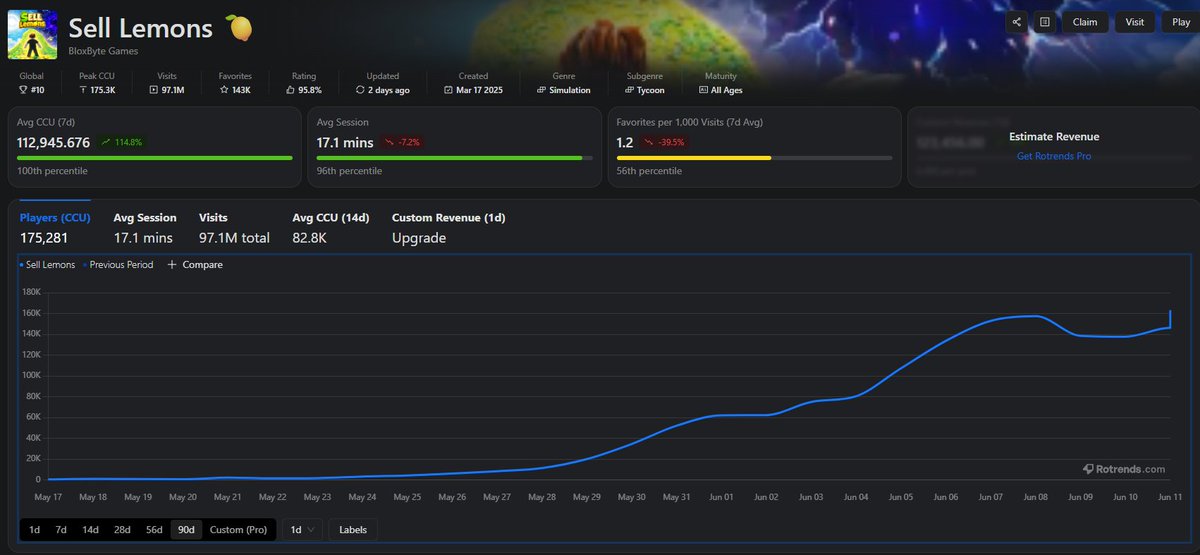Screen dimensions: 1200x555
Task: Click the plus Compare button
Action: (x=195, y=265)
